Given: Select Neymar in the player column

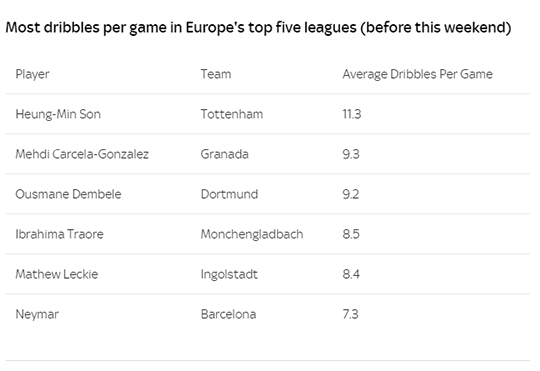Looking at the screenshot, I should point(37,315).
